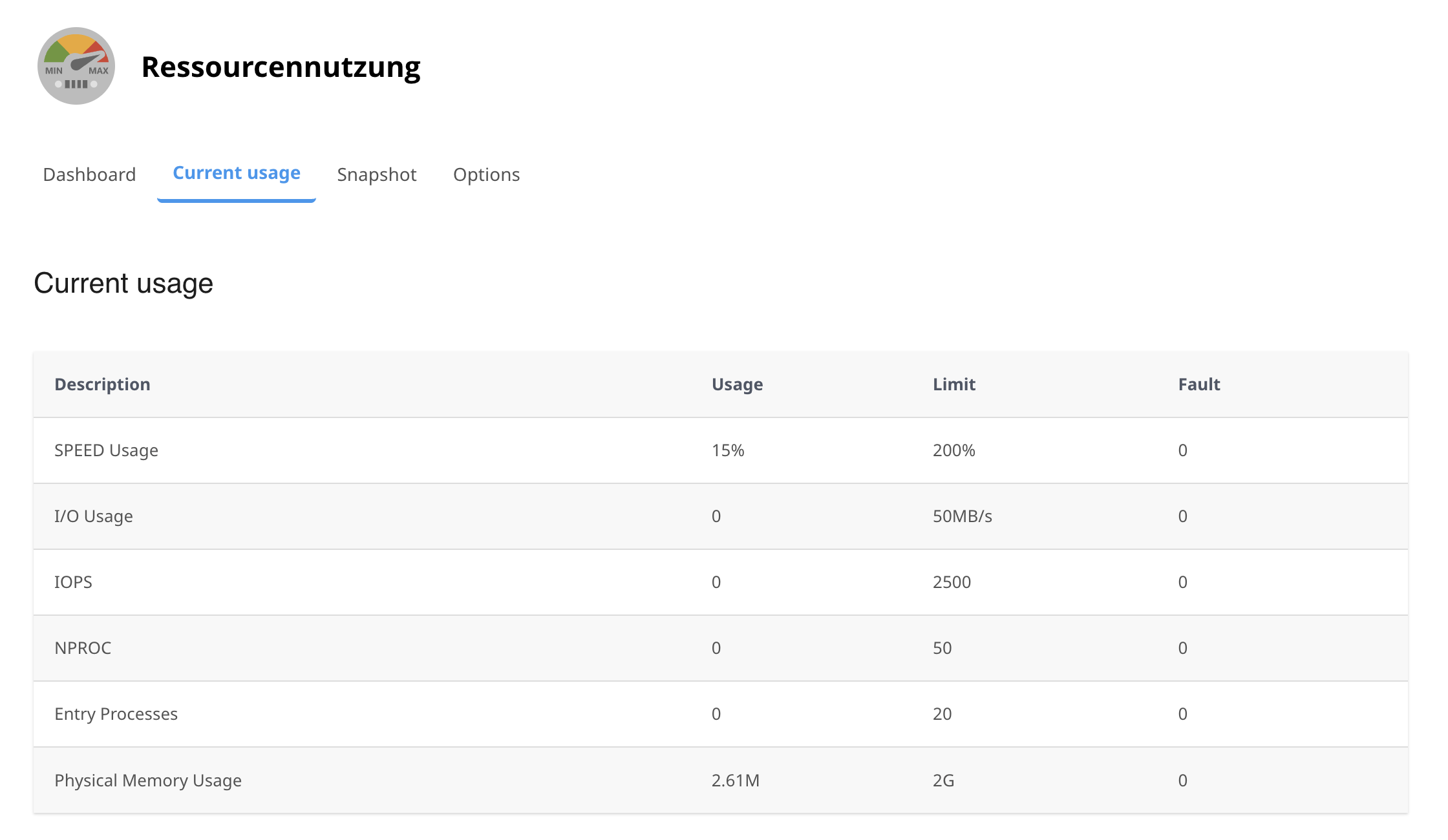This screenshot has width=1448, height=840.
Task: Click the Physical Memory Usage row
Action: 148,781
